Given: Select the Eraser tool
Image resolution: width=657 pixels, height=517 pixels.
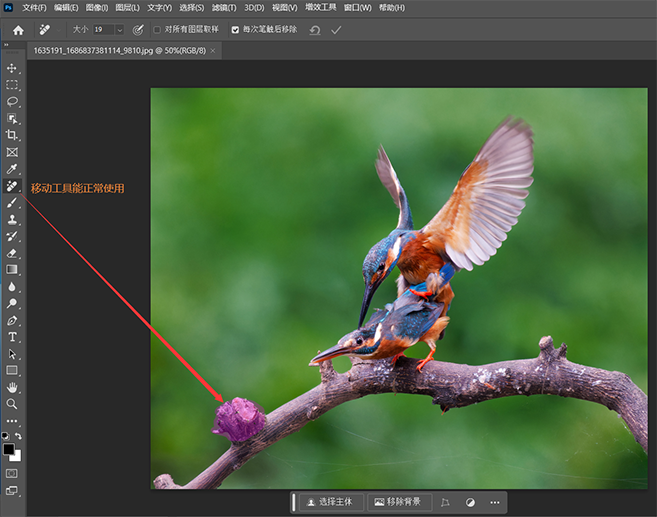Looking at the screenshot, I should point(12,253).
